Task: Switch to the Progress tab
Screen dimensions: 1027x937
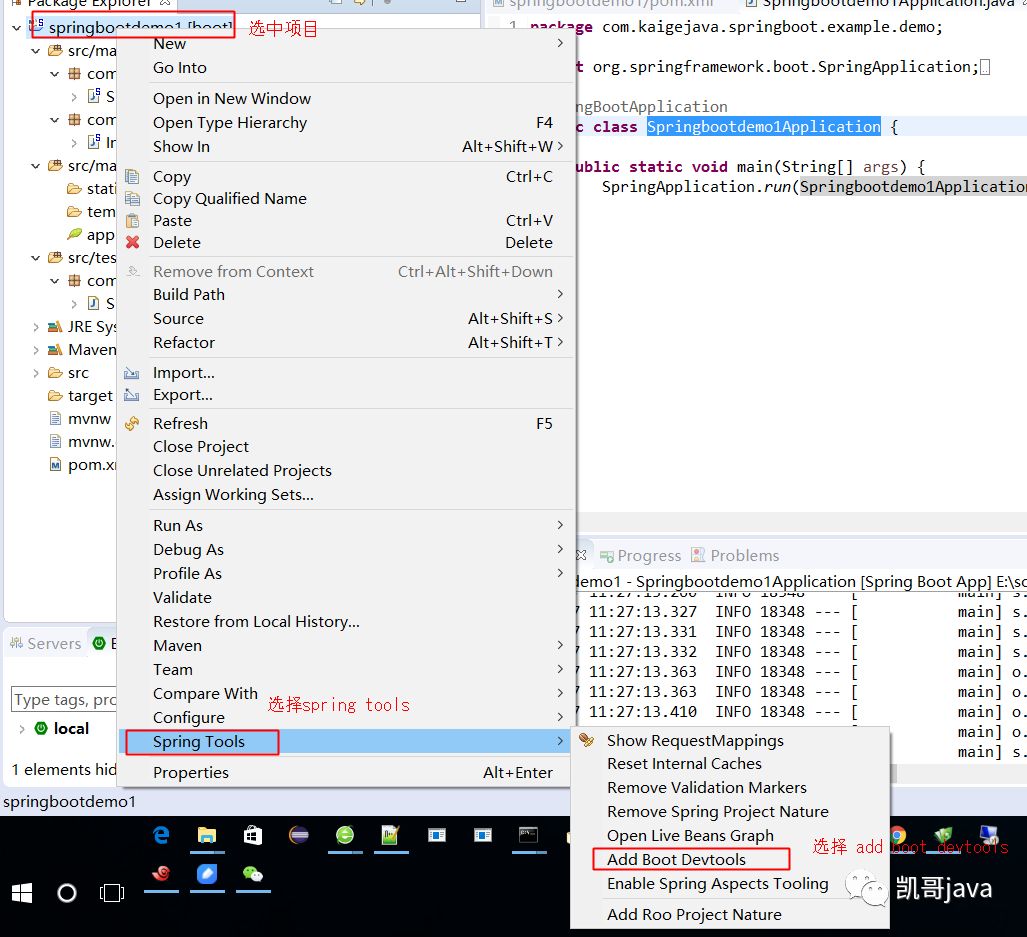Action: pyautogui.click(x=641, y=556)
